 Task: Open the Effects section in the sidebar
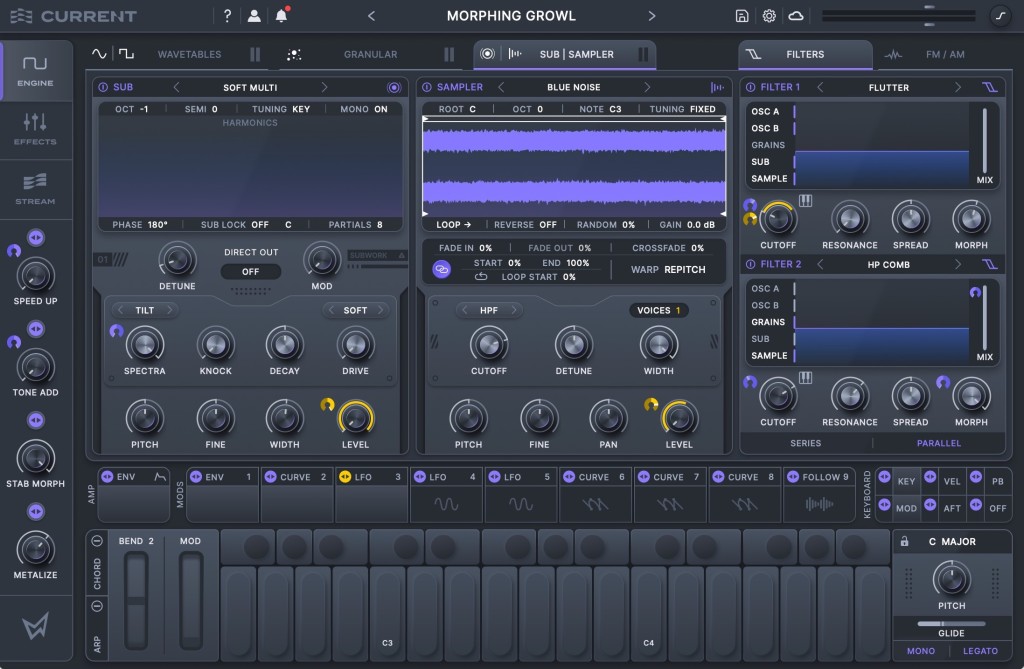(x=35, y=130)
